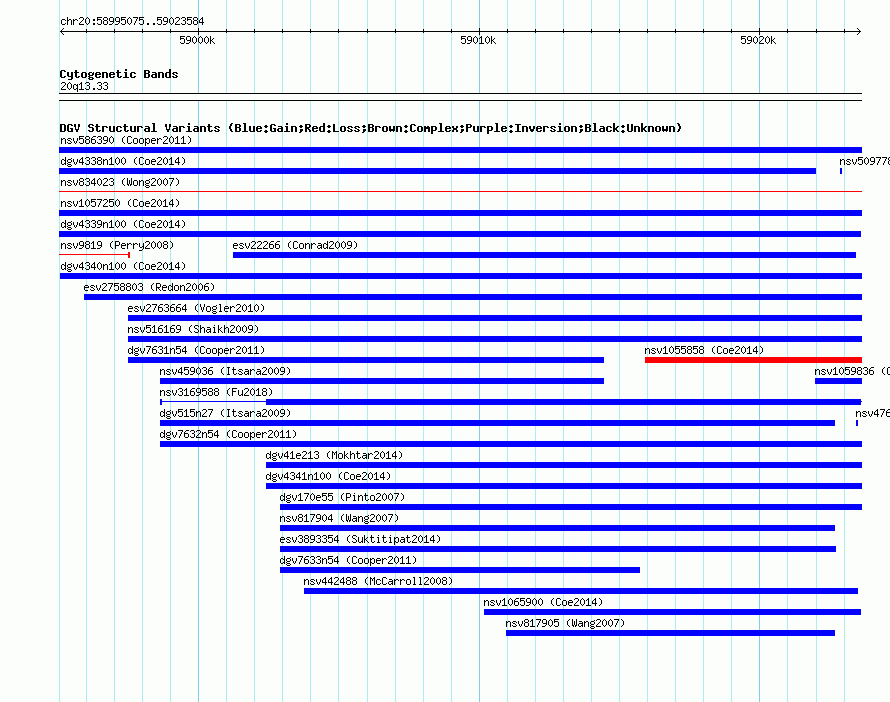This screenshot has height=702, width=890.
Task: Click the nsv509778 label at right edge
Action: click(x=864, y=161)
